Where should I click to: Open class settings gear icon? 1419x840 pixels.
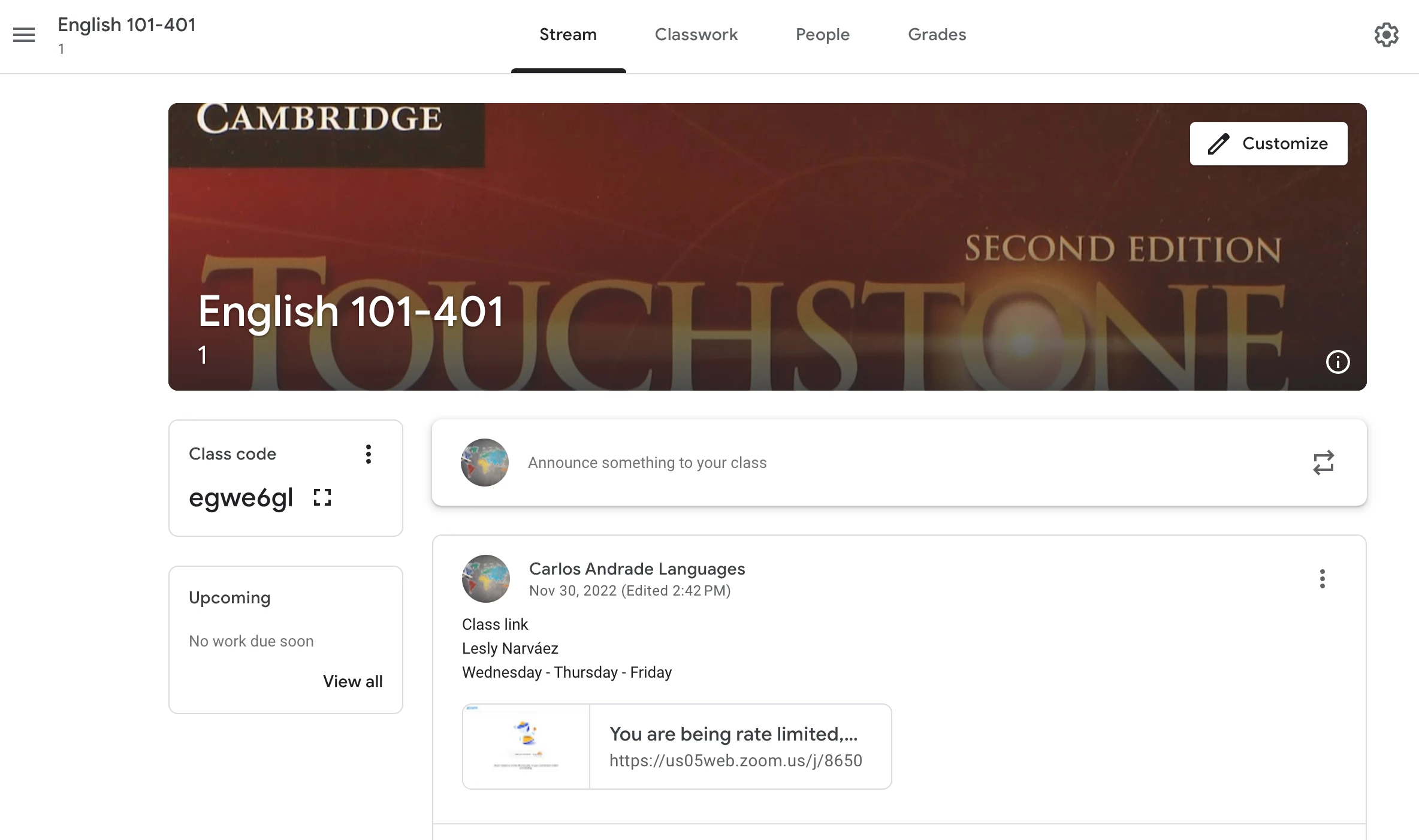[x=1386, y=35]
